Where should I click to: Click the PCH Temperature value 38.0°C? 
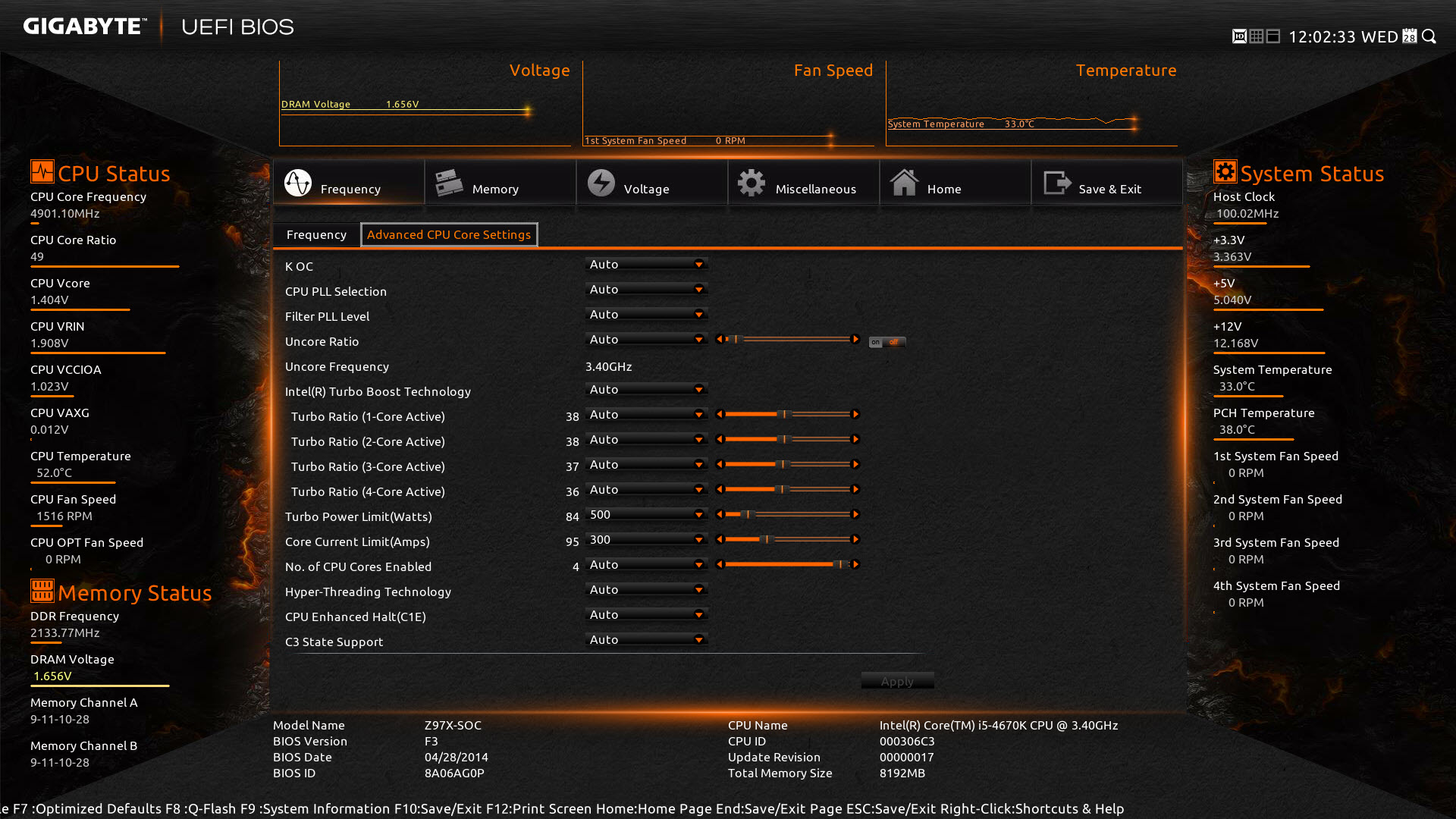1237,429
